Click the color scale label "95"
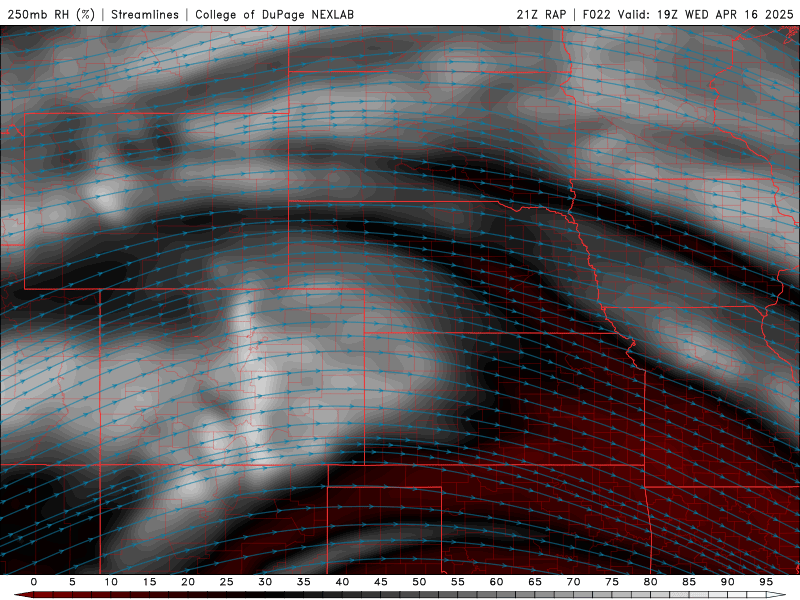Screen dimensions: 800x600 (766, 582)
